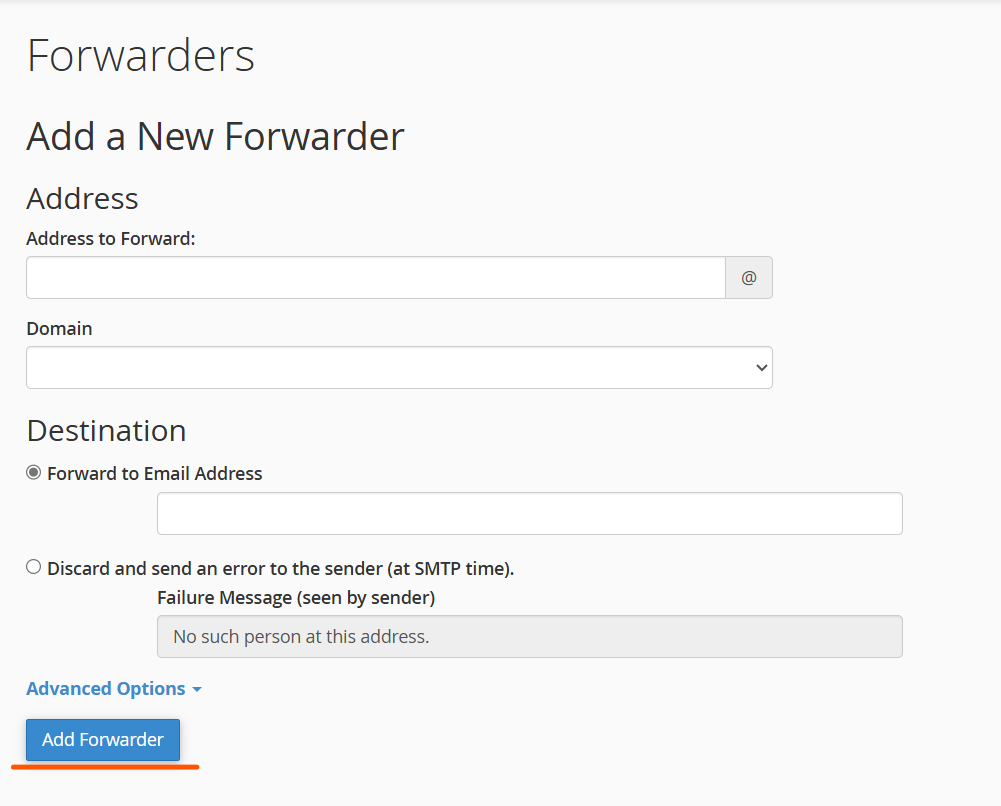
Task: Click the destination email address box
Action: [529, 513]
